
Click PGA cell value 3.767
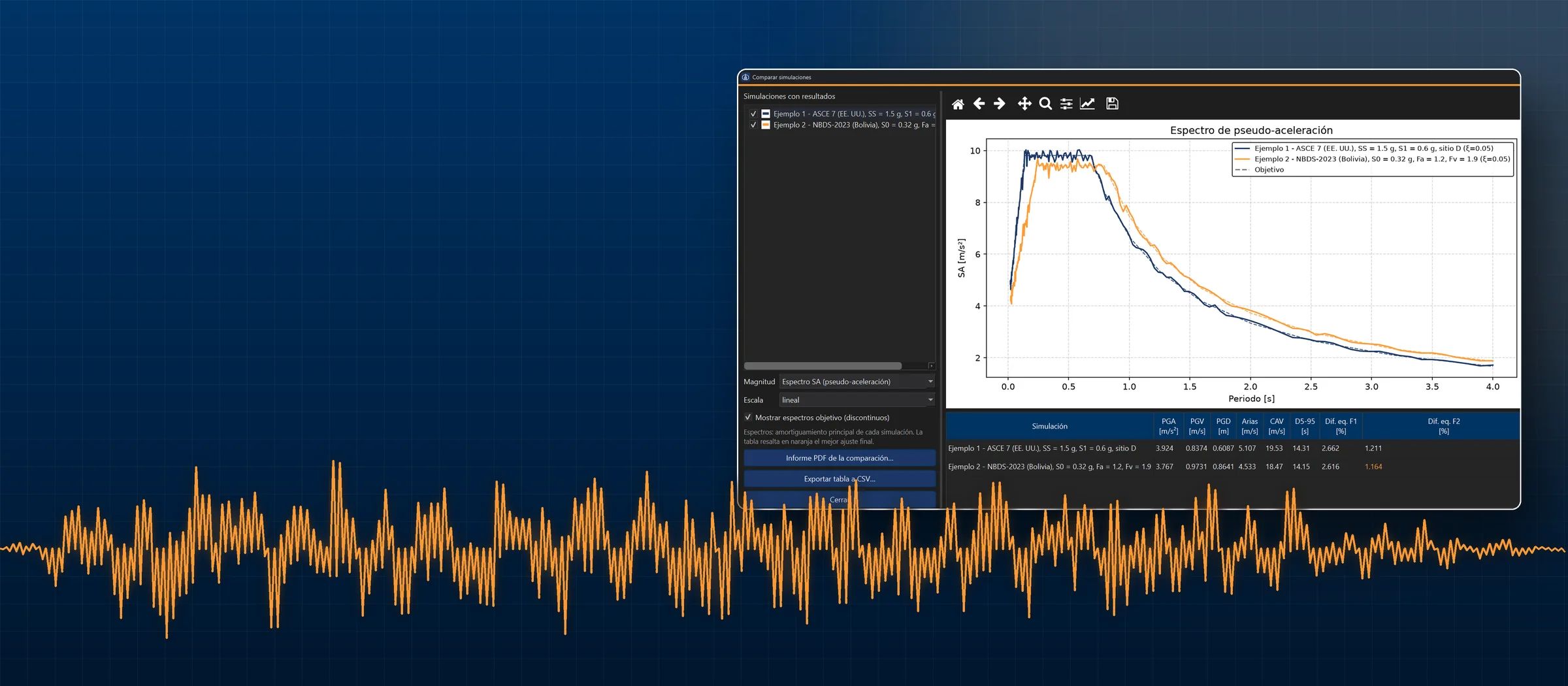(x=1164, y=466)
